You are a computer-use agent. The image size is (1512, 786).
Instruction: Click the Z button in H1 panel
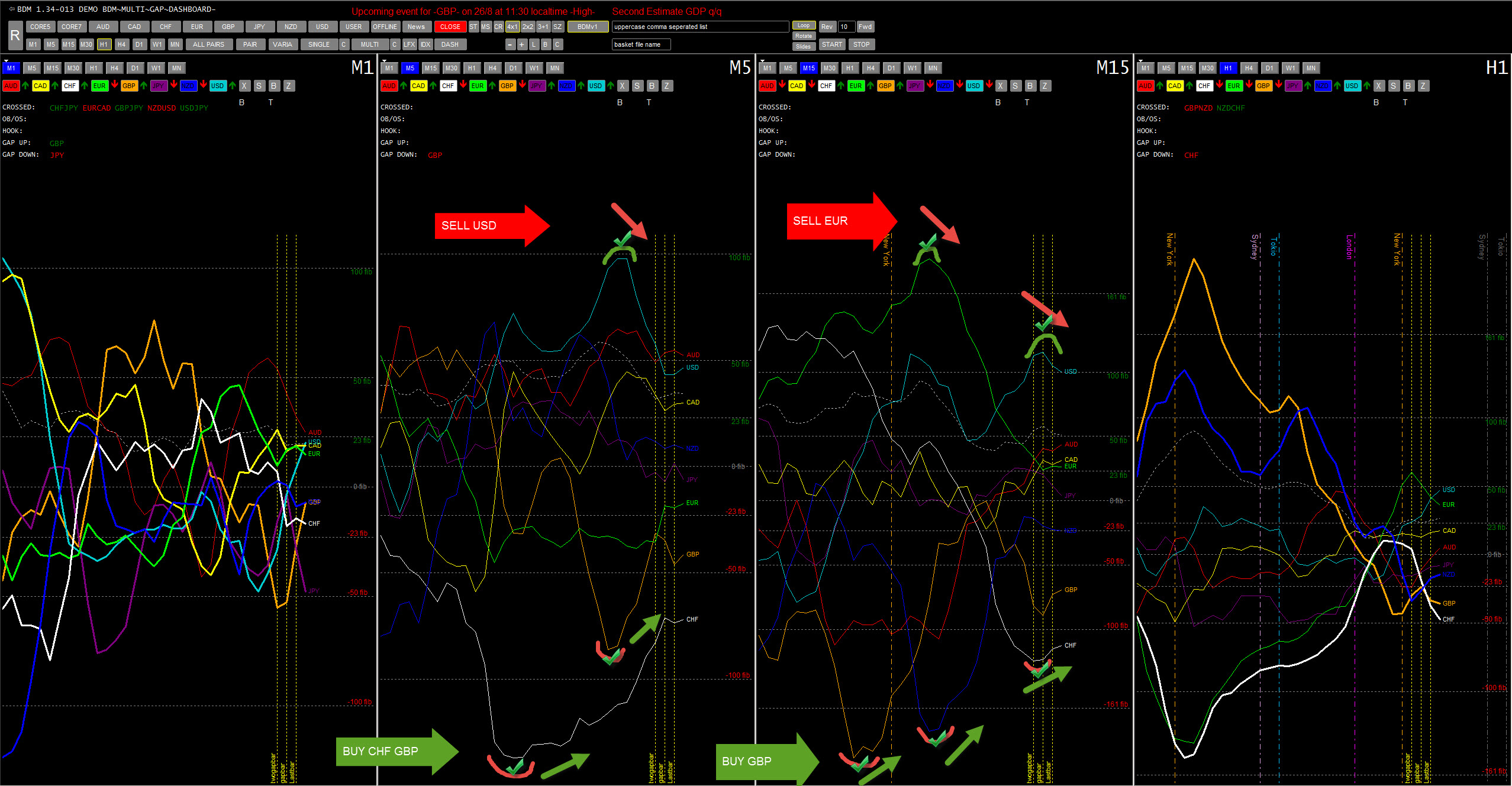(1423, 86)
